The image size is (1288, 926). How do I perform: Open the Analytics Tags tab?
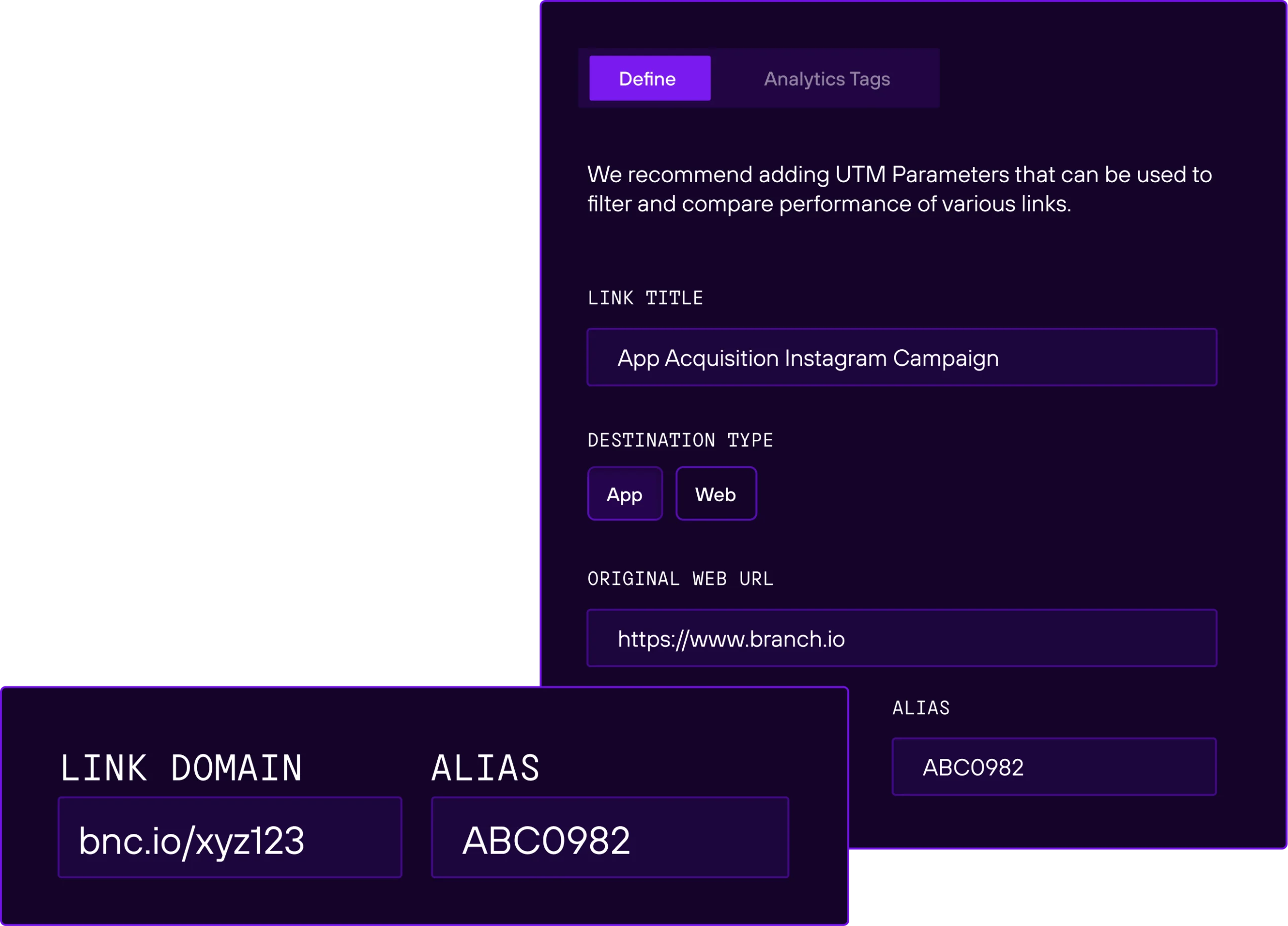coord(826,79)
